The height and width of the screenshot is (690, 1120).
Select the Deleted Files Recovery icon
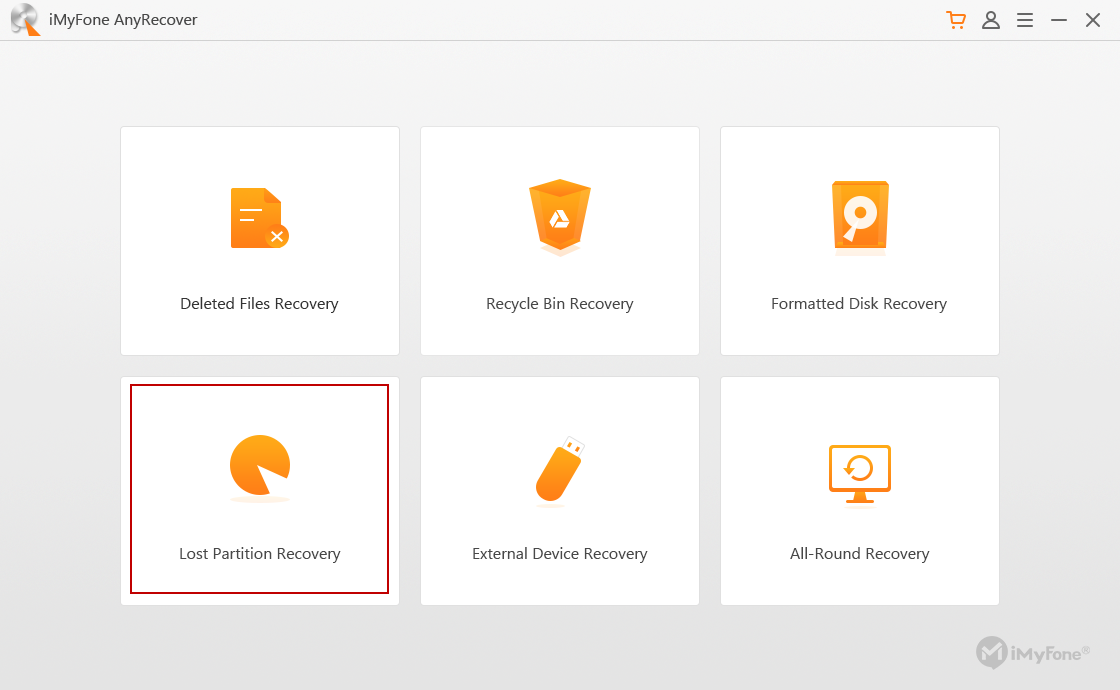(x=259, y=218)
